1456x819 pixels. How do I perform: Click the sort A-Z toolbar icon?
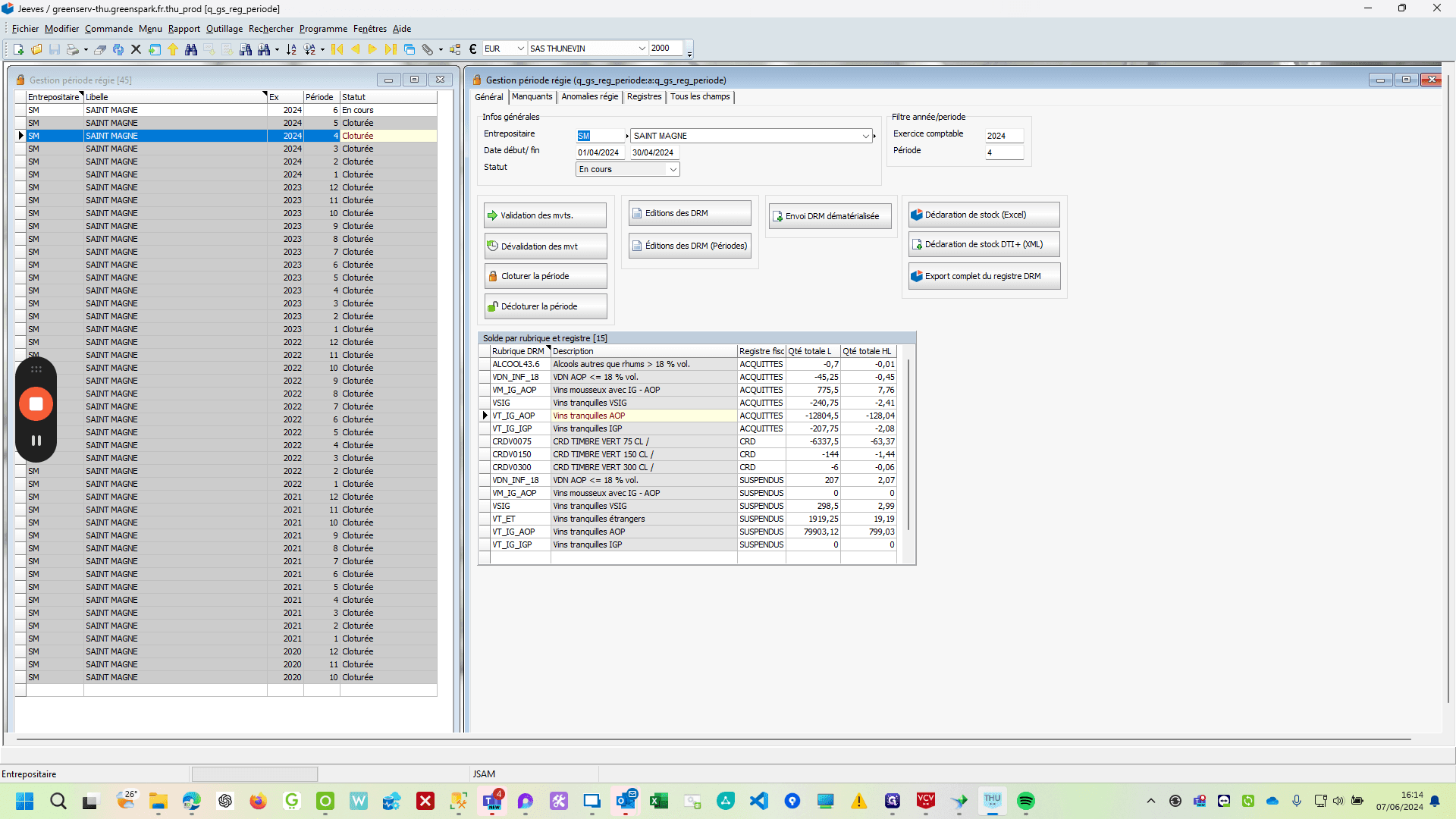pyautogui.click(x=291, y=49)
